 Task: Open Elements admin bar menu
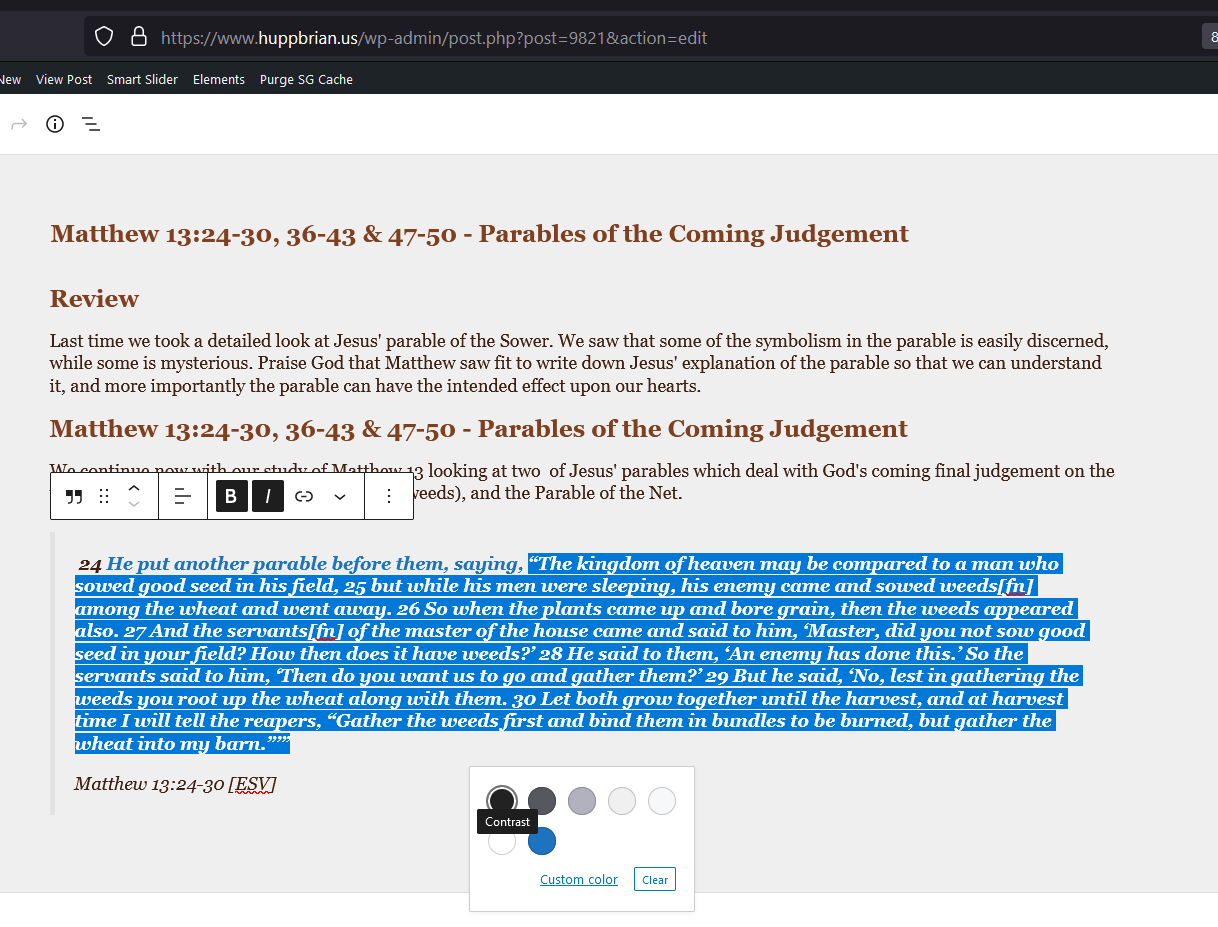point(219,79)
